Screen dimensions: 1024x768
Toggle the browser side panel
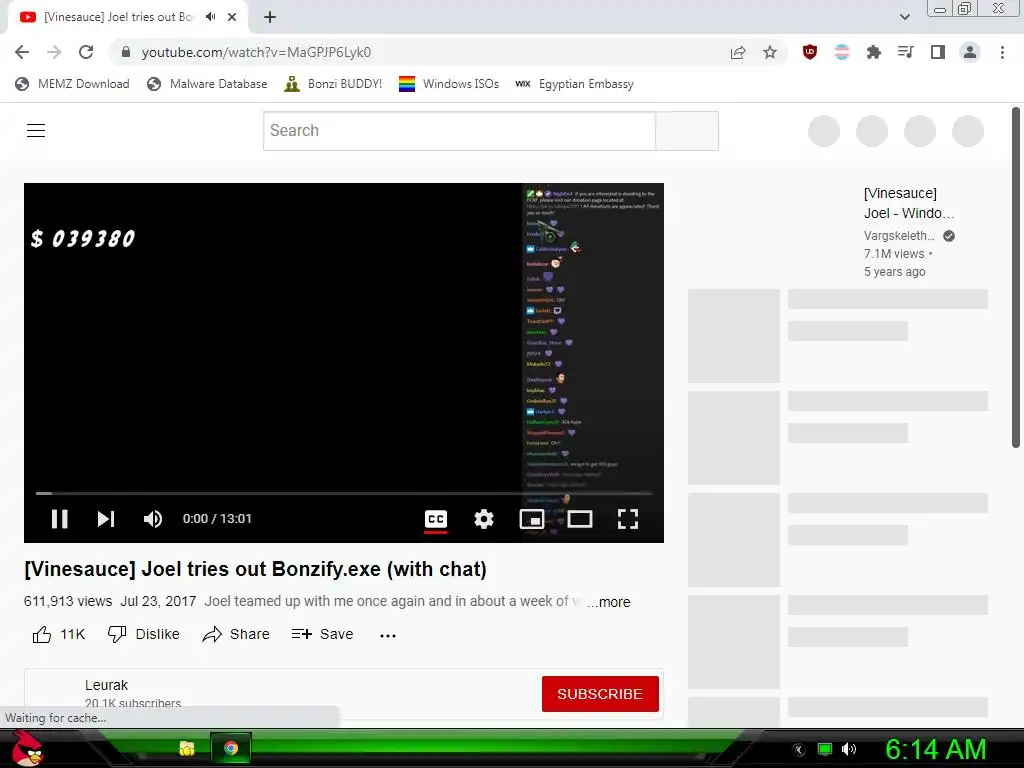point(938,52)
